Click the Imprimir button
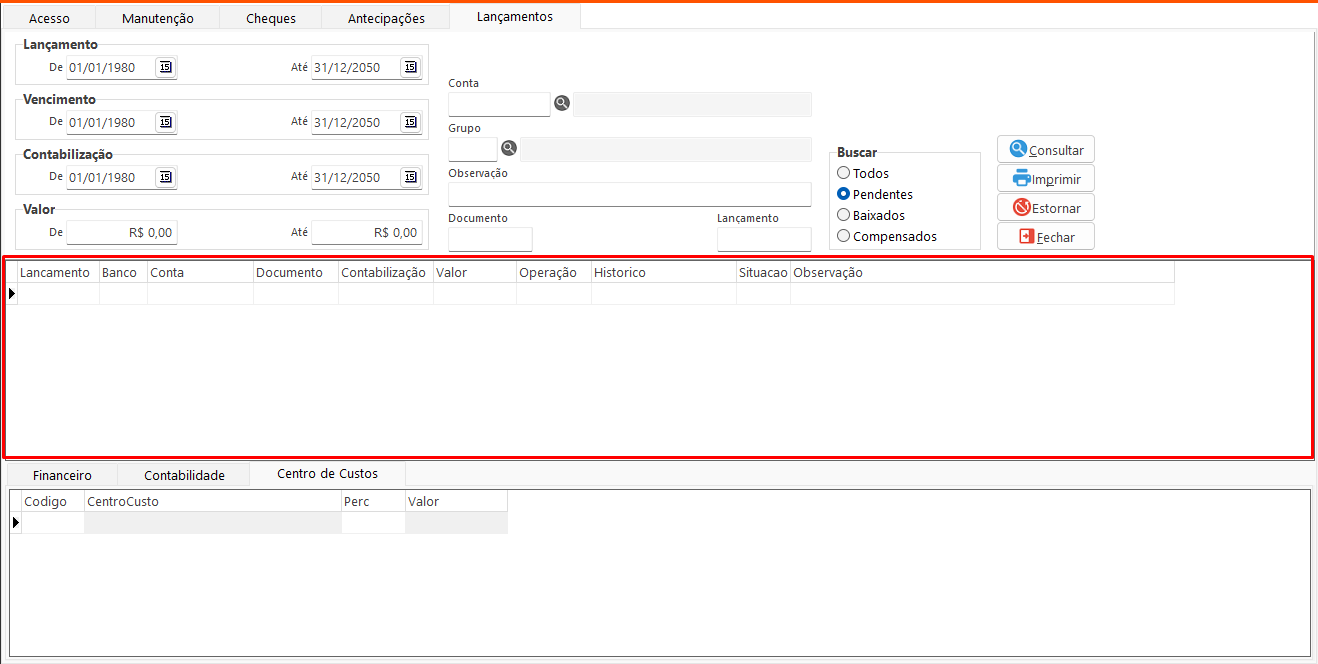The height and width of the screenshot is (664, 1318). (1046, 179)
